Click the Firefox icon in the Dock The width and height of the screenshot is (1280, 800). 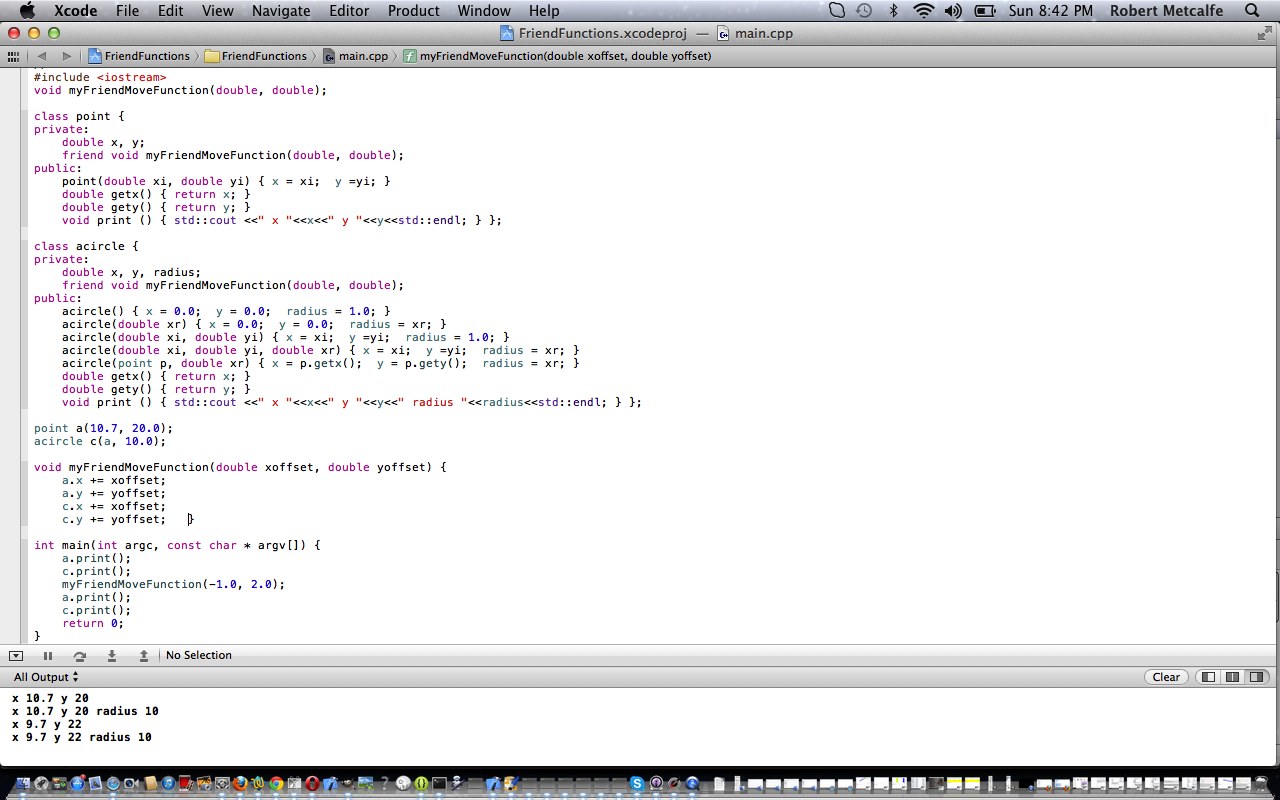(240, 783)
